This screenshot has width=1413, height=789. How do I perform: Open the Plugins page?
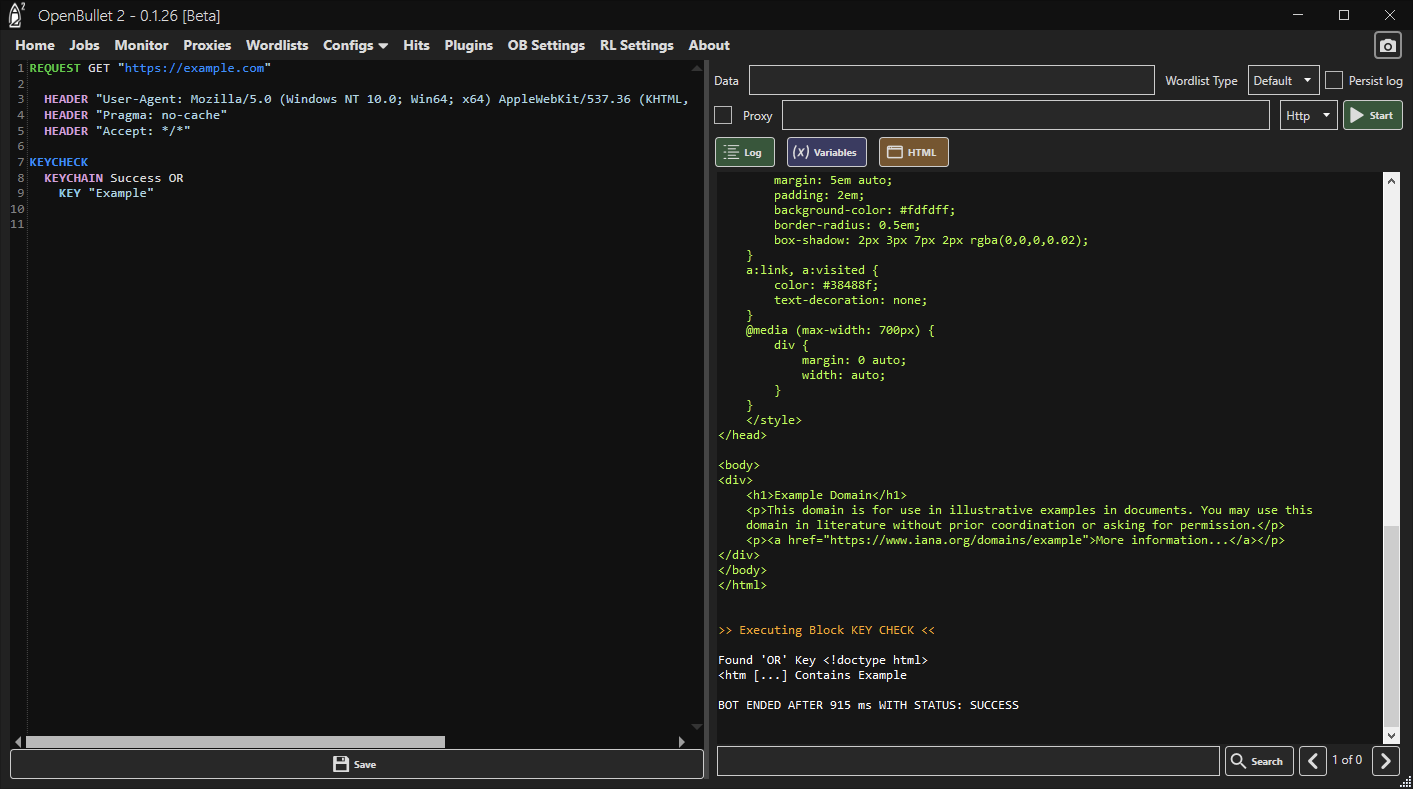click(x=468, y=45)
